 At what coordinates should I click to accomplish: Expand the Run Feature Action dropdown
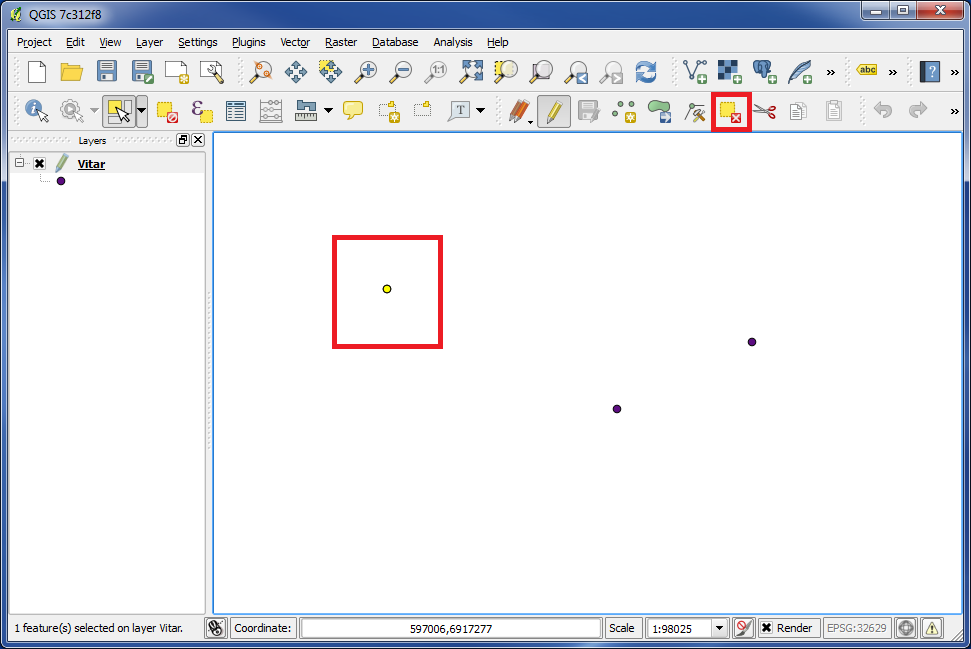(94, 111)
